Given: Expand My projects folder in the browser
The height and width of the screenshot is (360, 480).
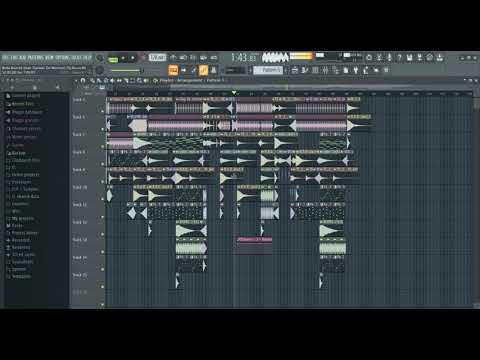Looking at the screenshot, I should [20, 218].
